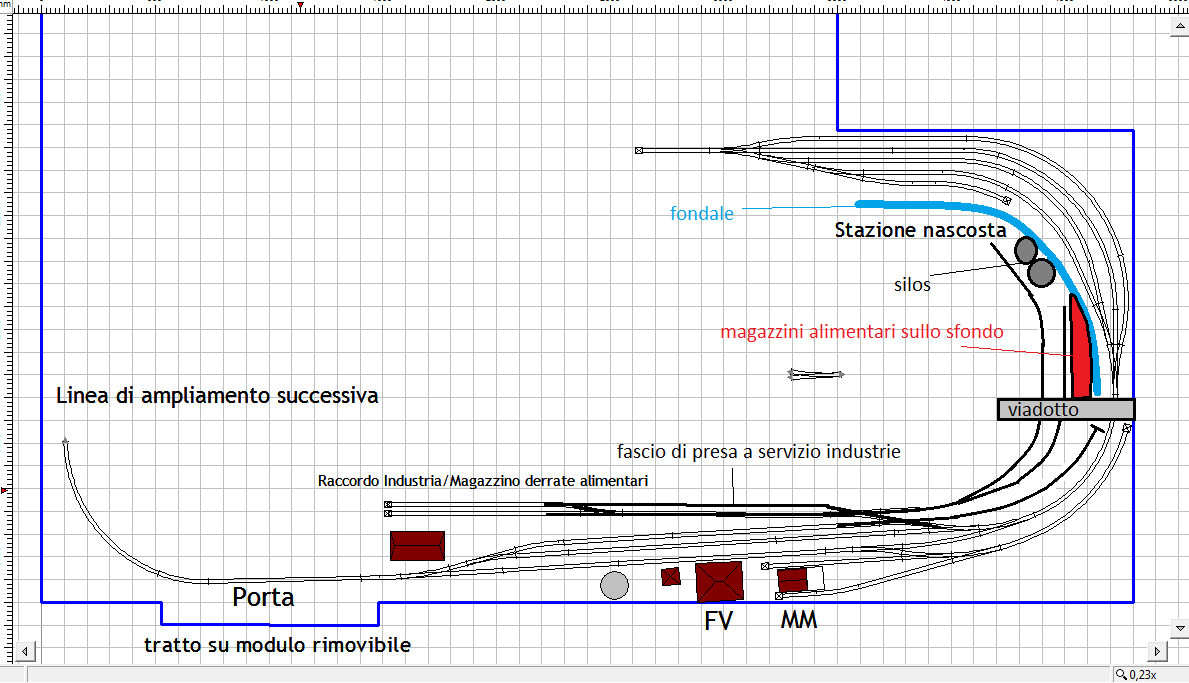Click the 'Porta' text label
The width and height of the screenshot is (1189, 683).
pyautogui.click(x=263, y=598)
